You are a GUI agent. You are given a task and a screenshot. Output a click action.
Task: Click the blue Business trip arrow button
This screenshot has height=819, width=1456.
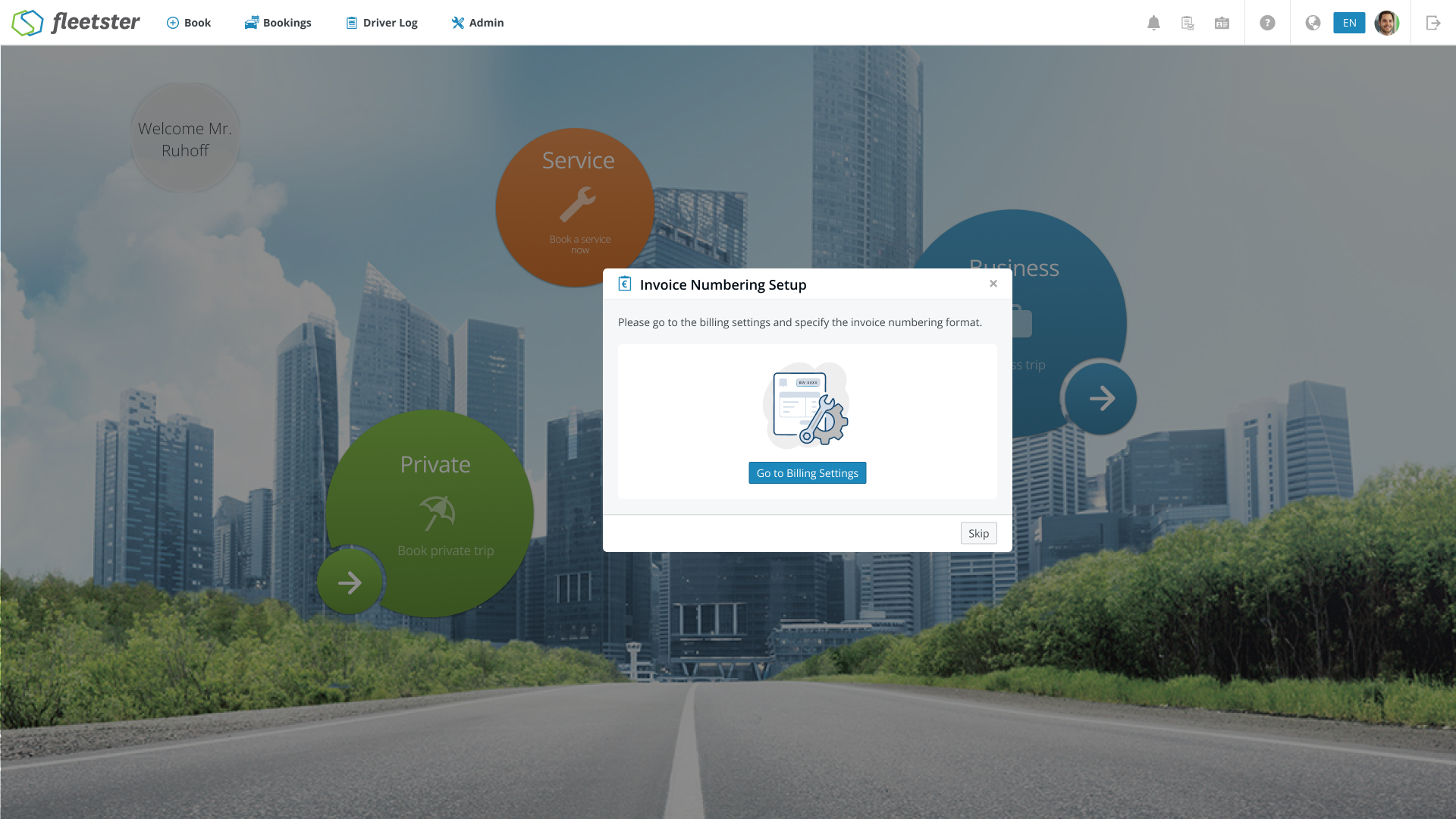pyautogui.click(x=1101, y=398)
